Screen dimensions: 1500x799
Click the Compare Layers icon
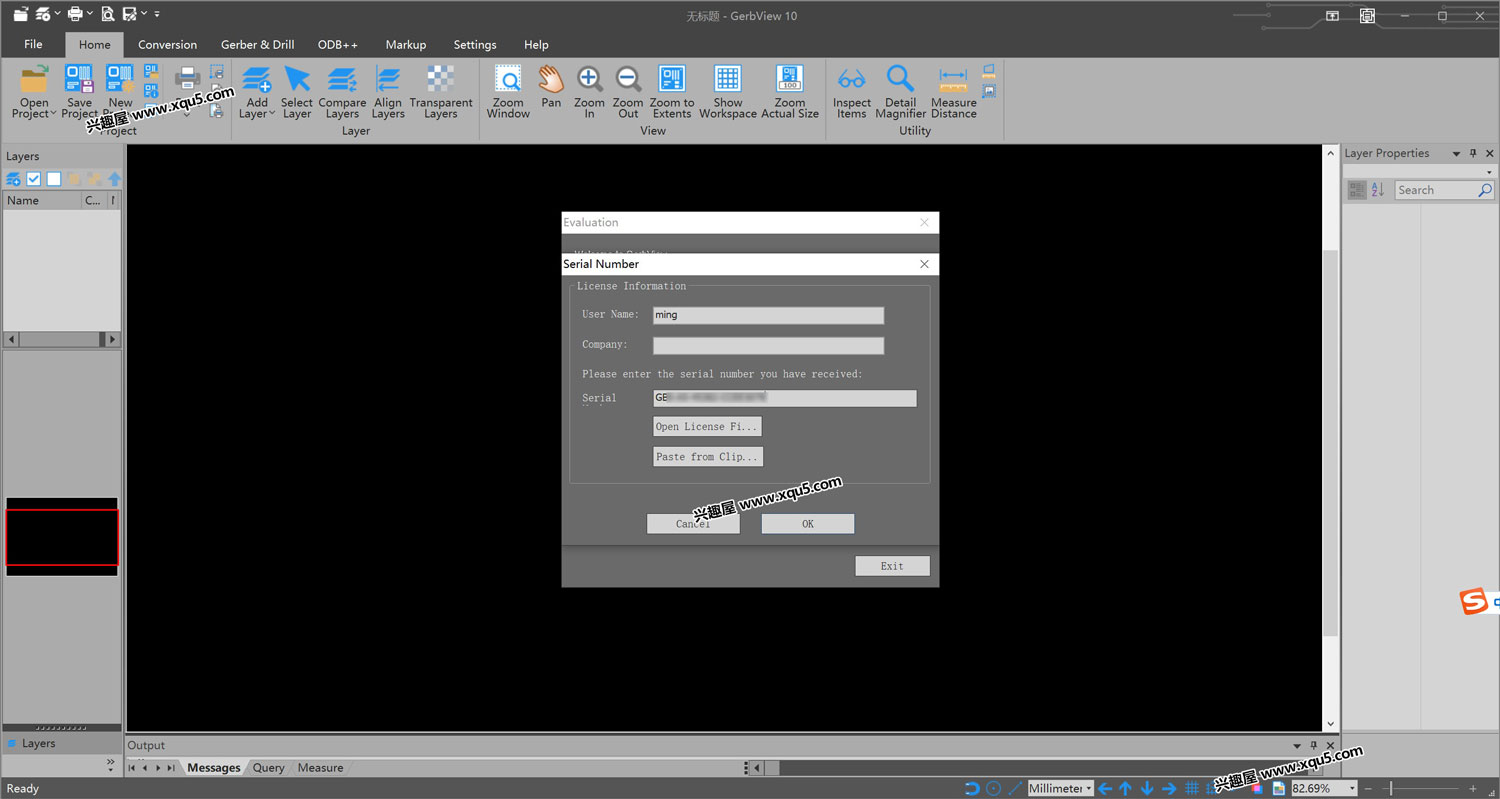342,80
